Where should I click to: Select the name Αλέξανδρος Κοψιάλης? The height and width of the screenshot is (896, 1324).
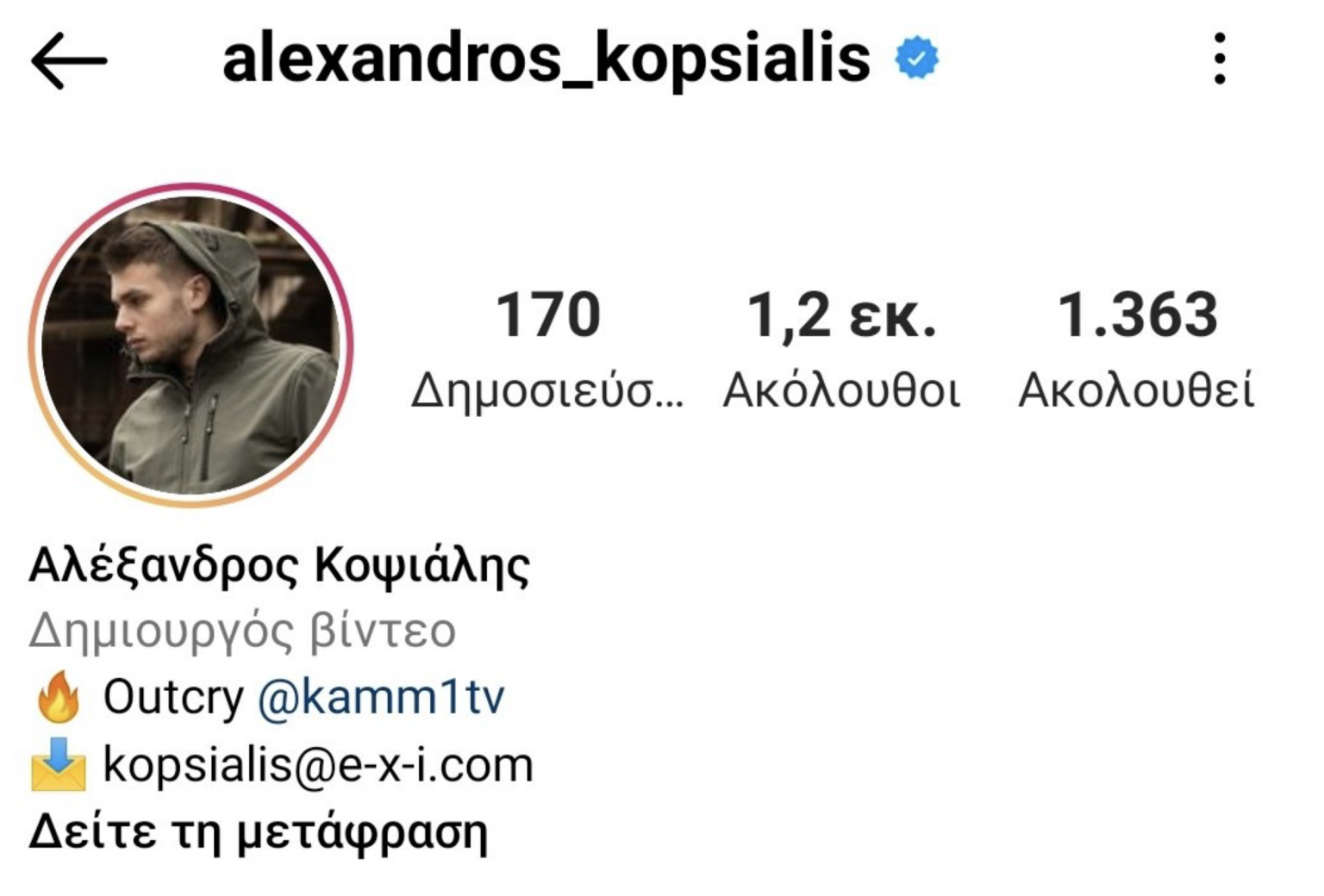click(279, 567)
